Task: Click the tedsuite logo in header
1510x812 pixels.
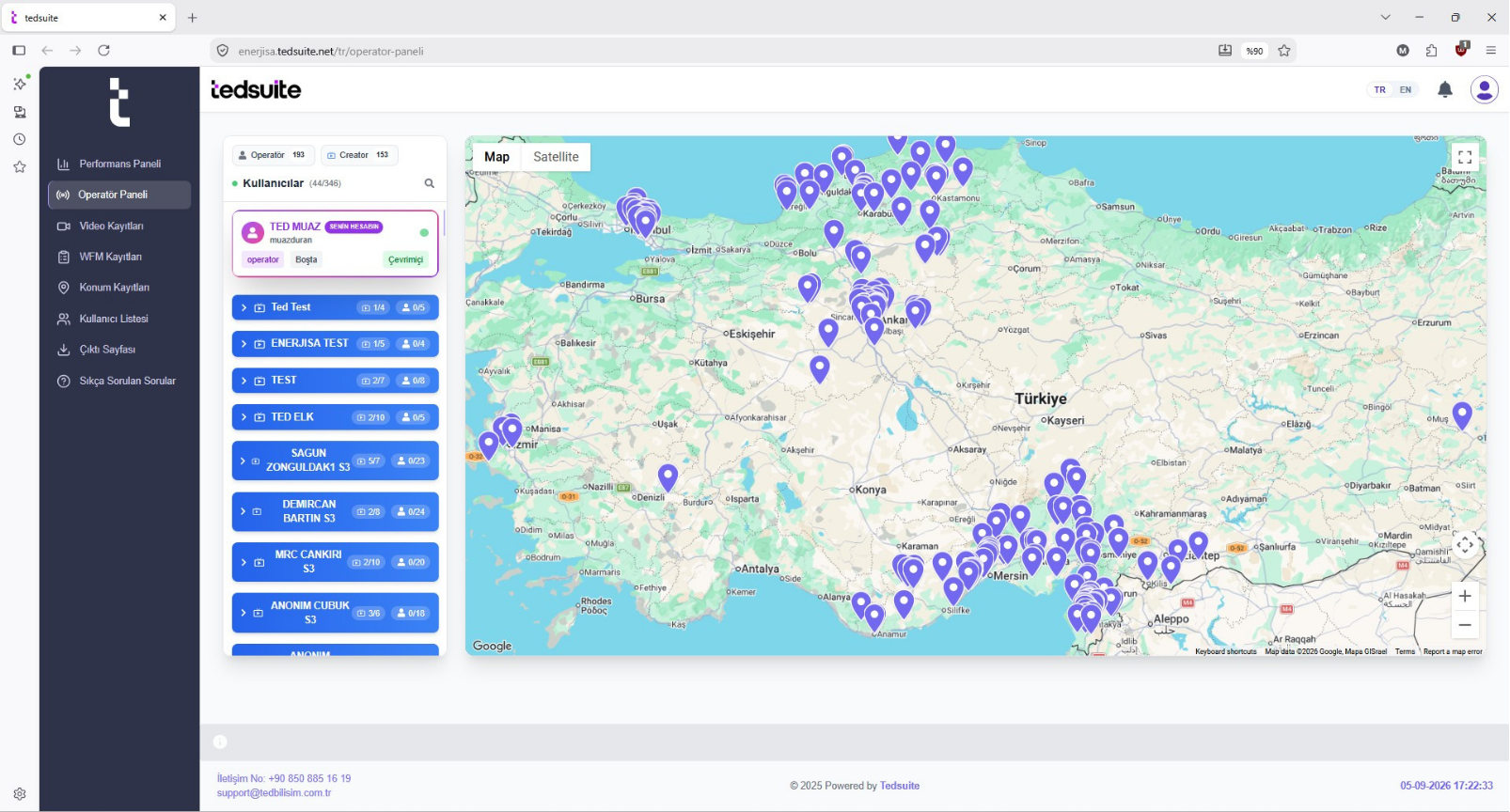Action: tap(256, 89)
